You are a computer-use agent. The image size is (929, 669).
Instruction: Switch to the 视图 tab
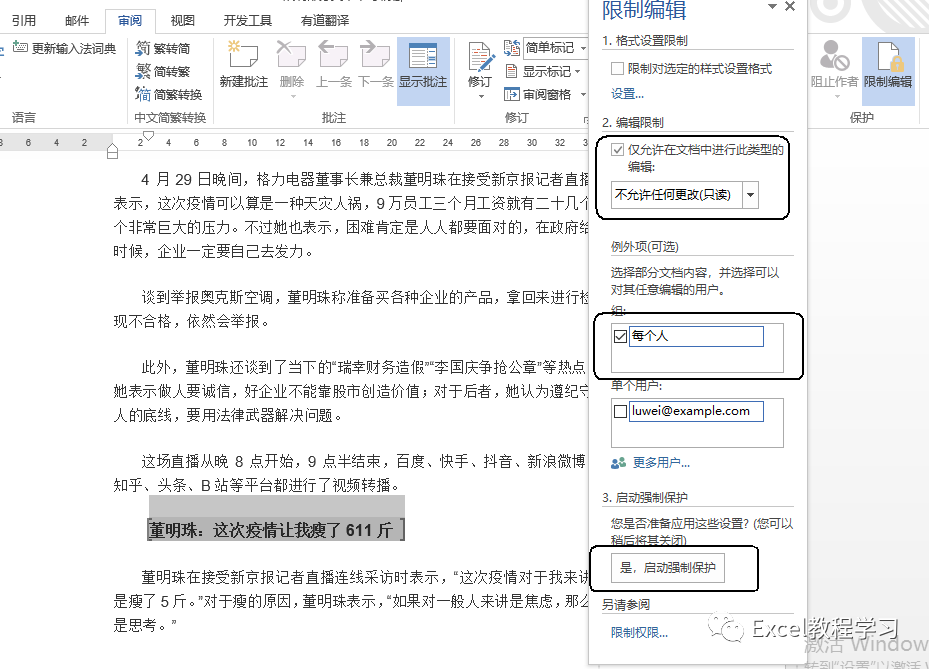[182, 21]
